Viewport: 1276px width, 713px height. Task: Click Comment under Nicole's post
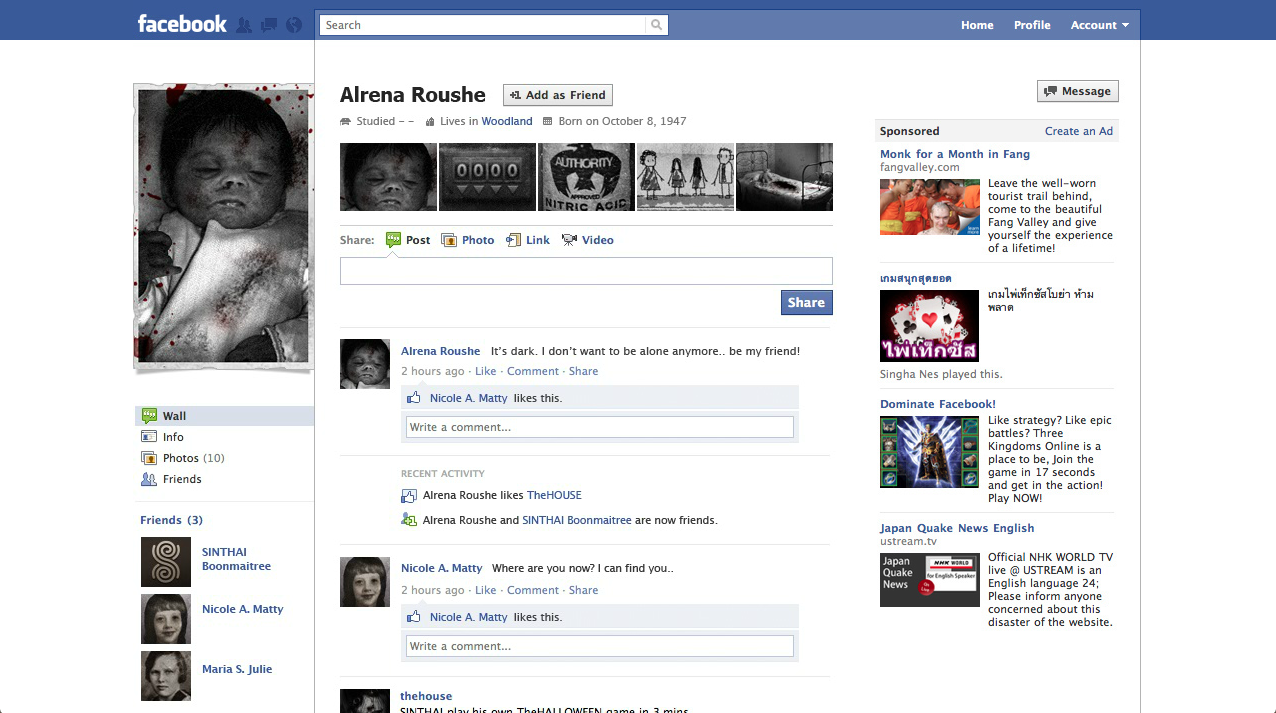pyautogui.click(x=533, y=590)
